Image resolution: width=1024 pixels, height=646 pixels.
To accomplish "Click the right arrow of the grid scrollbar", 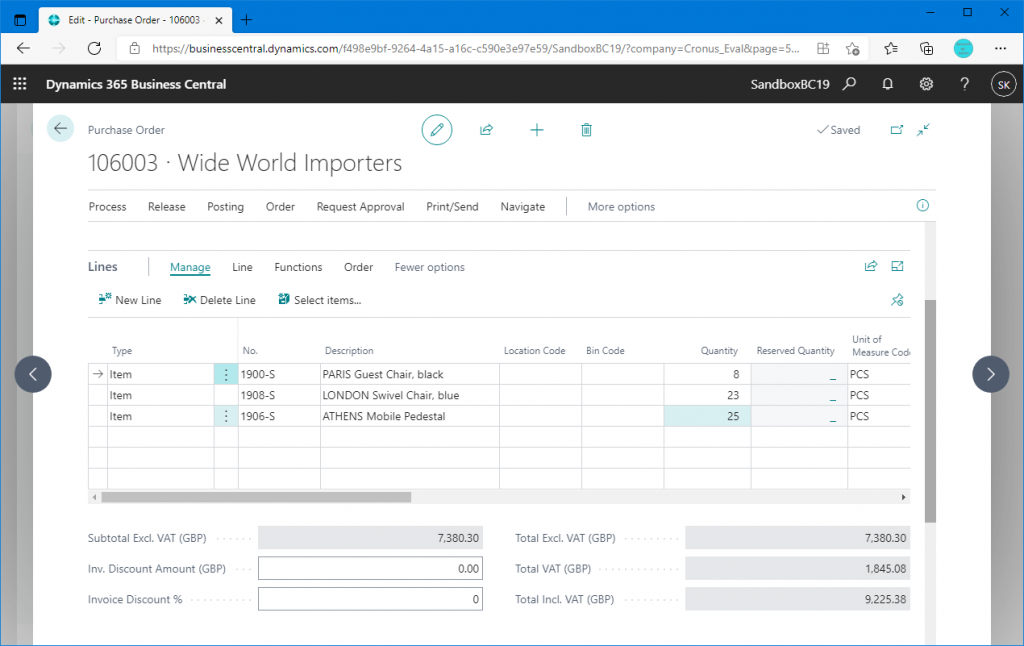I will [903, 497].
